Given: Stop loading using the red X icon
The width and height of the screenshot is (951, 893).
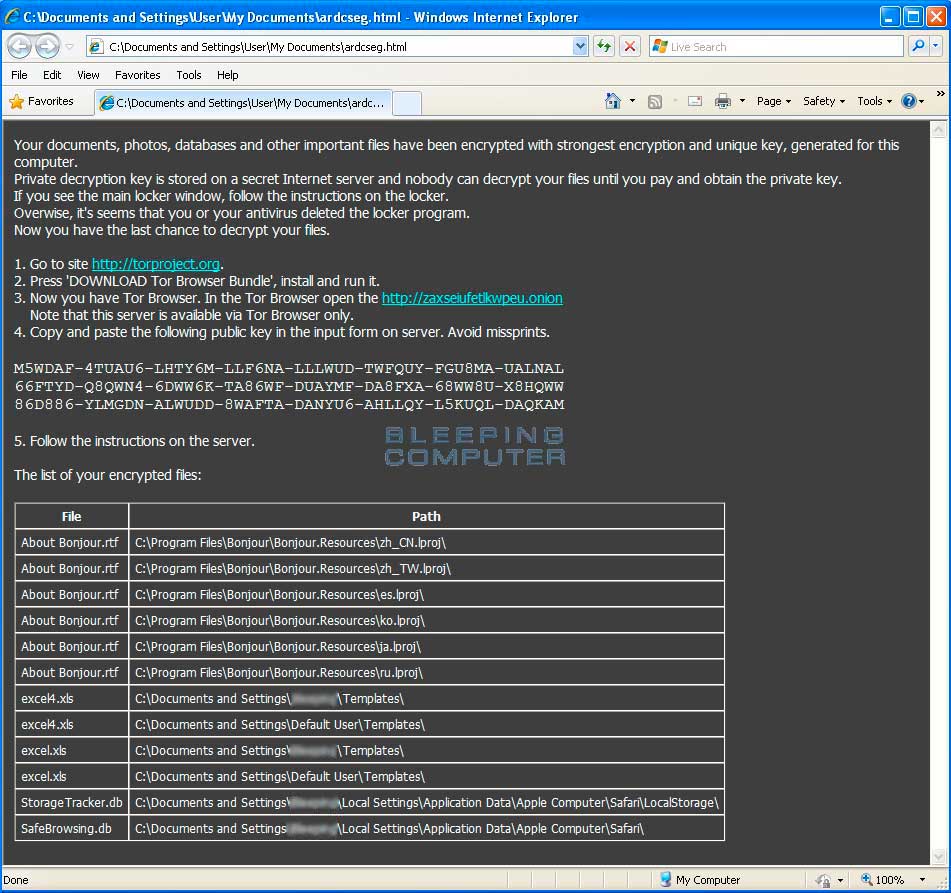Looking at the screenshot, I should coord(630,46).
